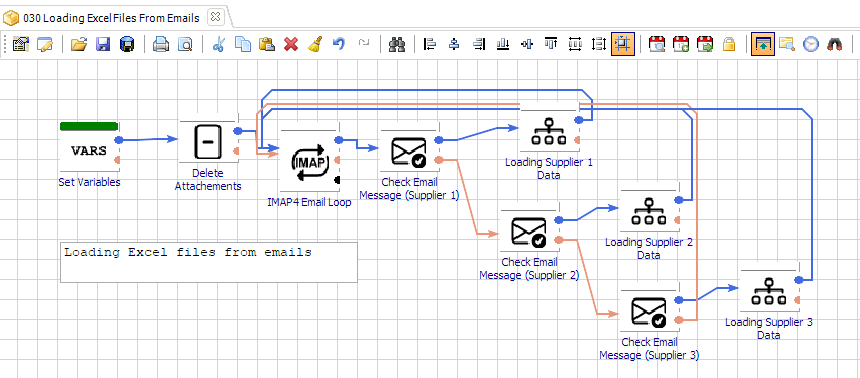Cut selection with scissors icon

(x=218, y=44)
